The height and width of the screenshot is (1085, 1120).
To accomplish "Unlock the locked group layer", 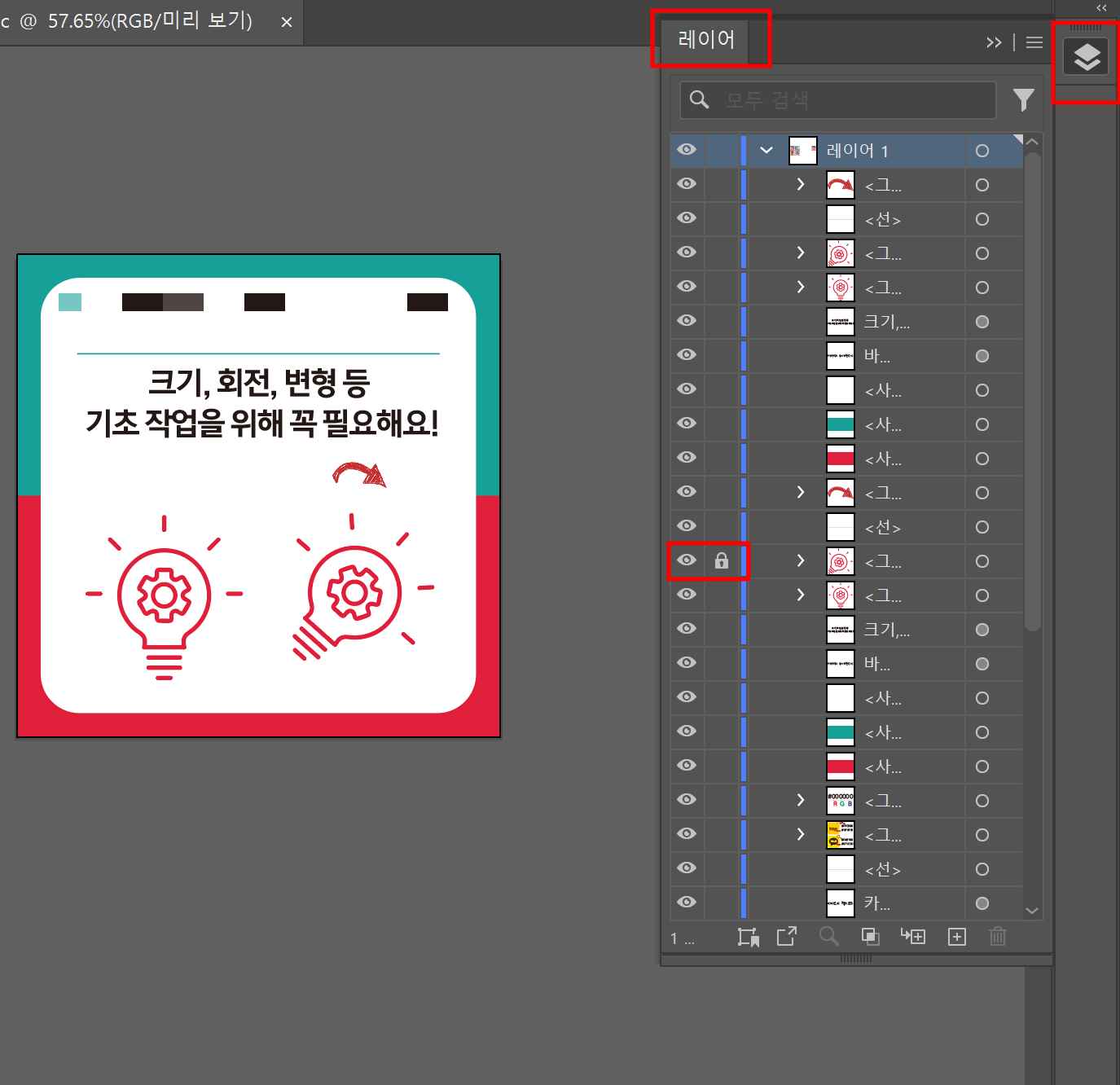I will point(721,560).
